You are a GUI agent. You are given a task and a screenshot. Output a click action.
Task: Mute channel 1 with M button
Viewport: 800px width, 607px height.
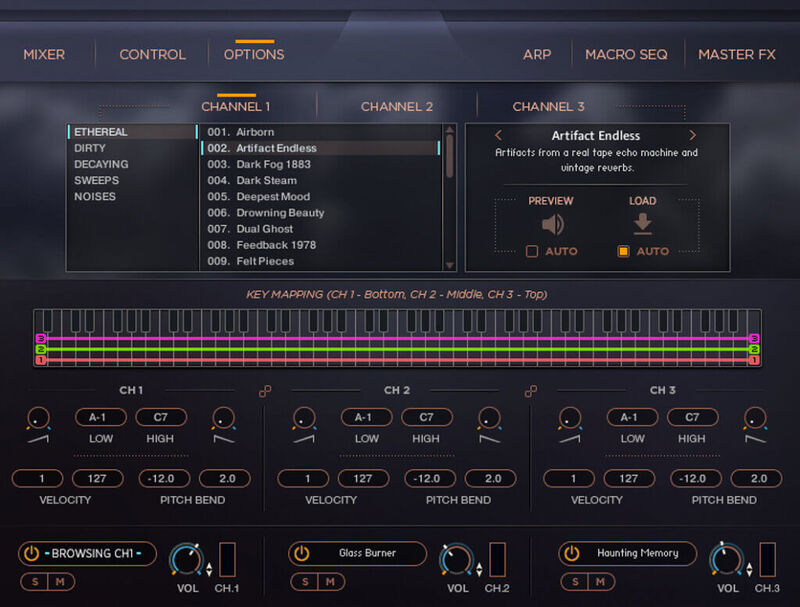tap(59, 581)
